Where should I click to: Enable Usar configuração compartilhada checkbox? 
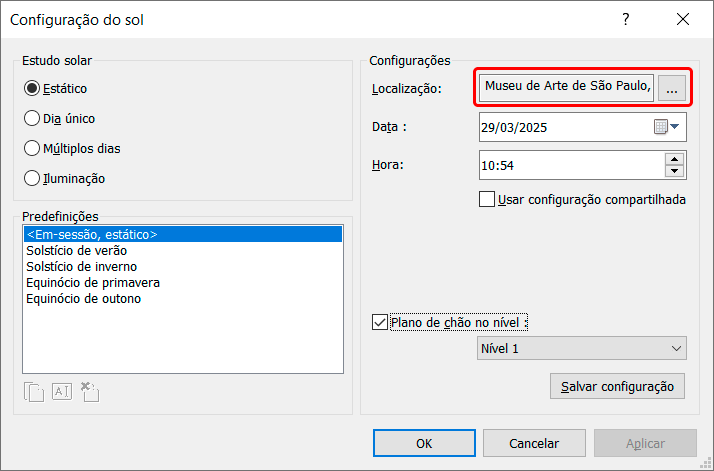[488, 199]
